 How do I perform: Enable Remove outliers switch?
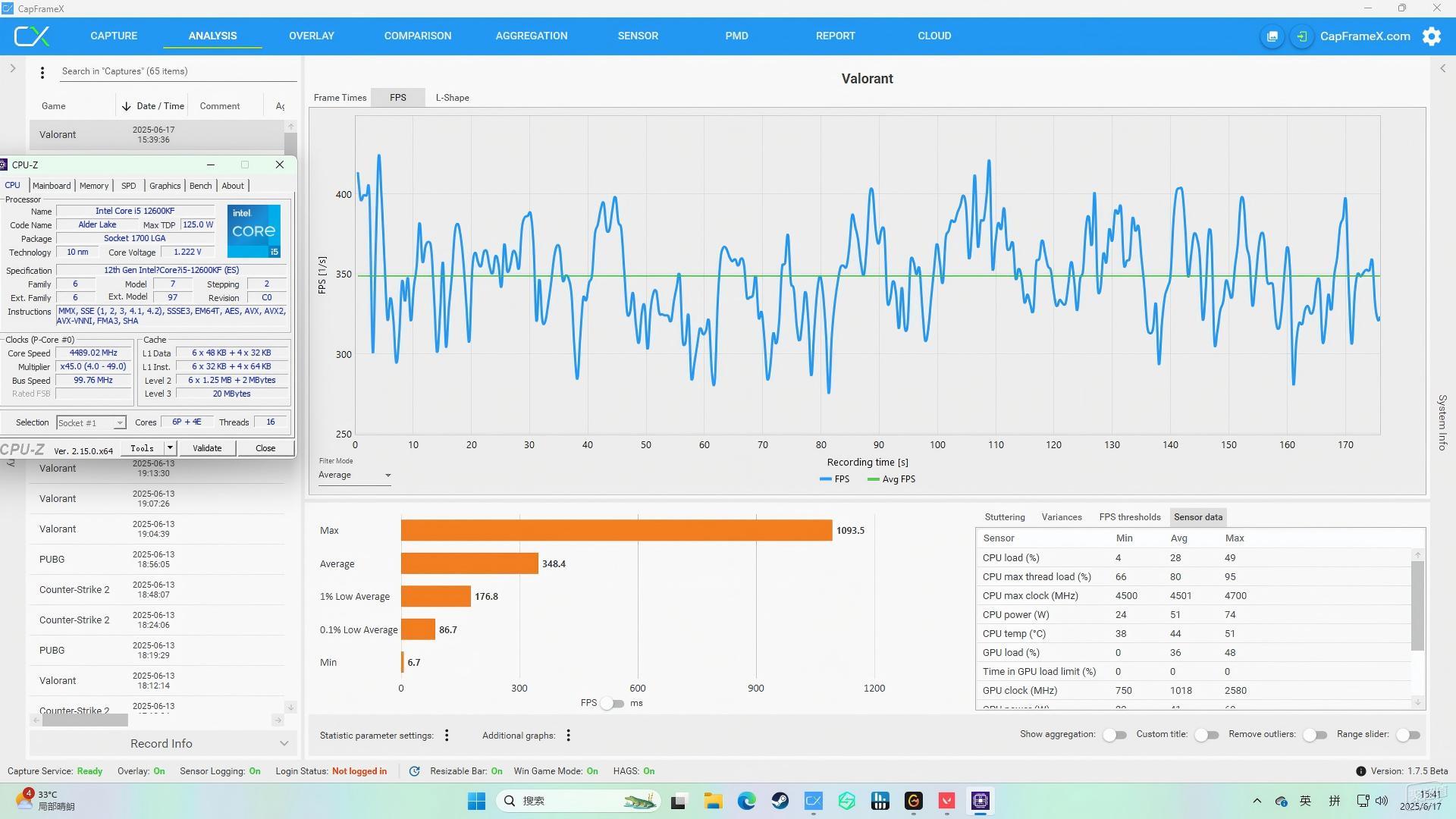[x=1314, y=735]
